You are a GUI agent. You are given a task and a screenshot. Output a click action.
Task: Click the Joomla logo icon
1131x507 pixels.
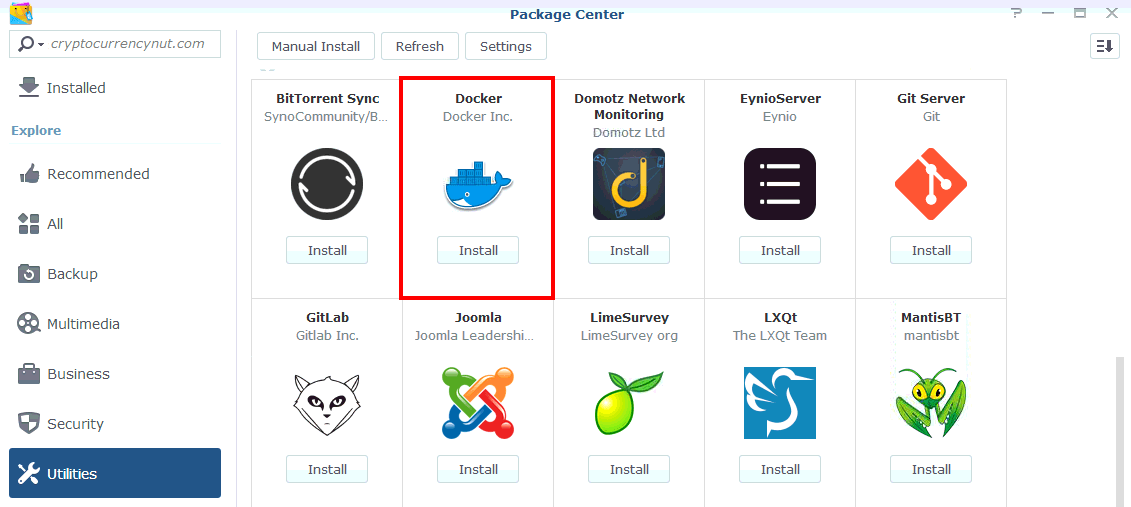click(x=478, y=402)
